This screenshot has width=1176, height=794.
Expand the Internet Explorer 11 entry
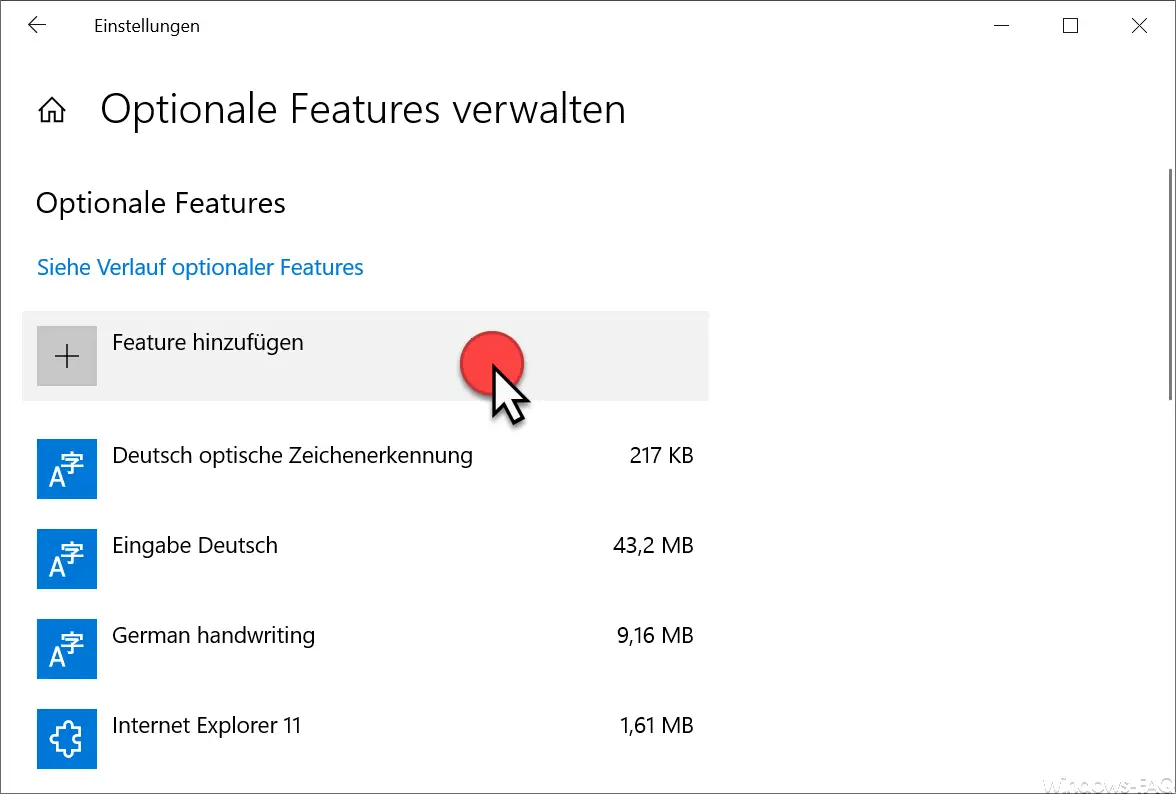(365, 739)
